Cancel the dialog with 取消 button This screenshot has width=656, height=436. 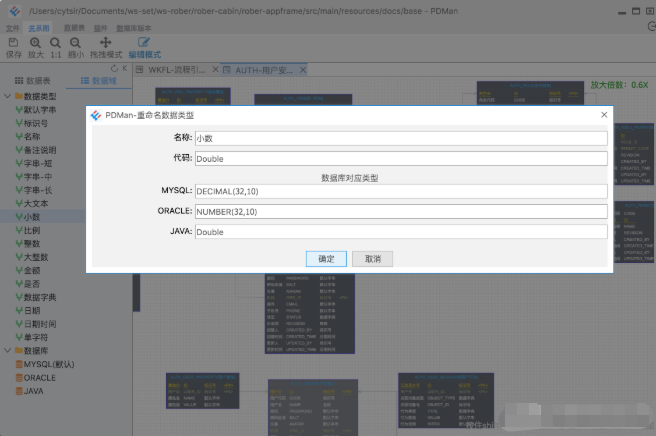[x=372, y=259]
